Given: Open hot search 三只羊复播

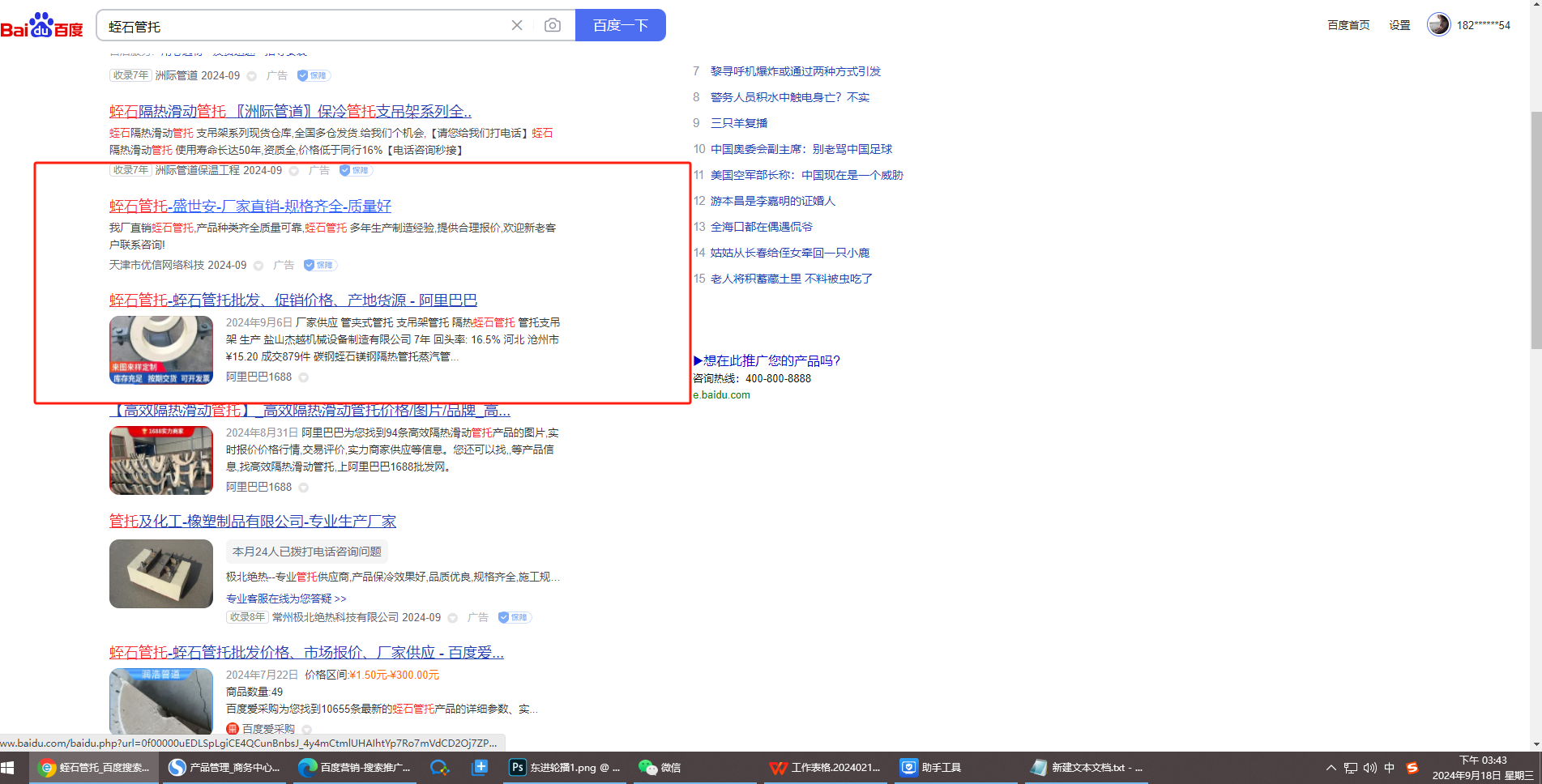Looking at the screenshot, I should click(x=739, y=123).
